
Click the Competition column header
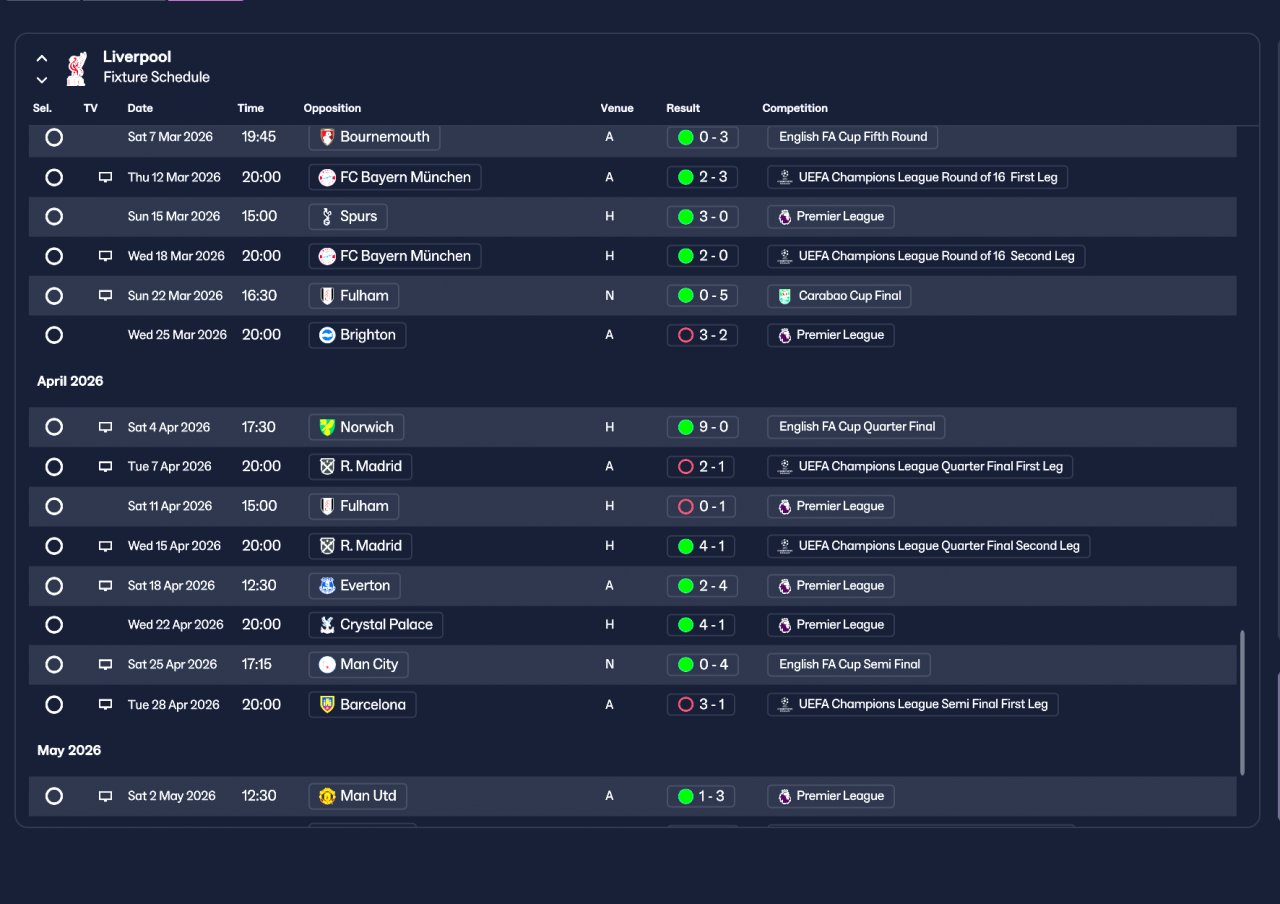(795, 108)
